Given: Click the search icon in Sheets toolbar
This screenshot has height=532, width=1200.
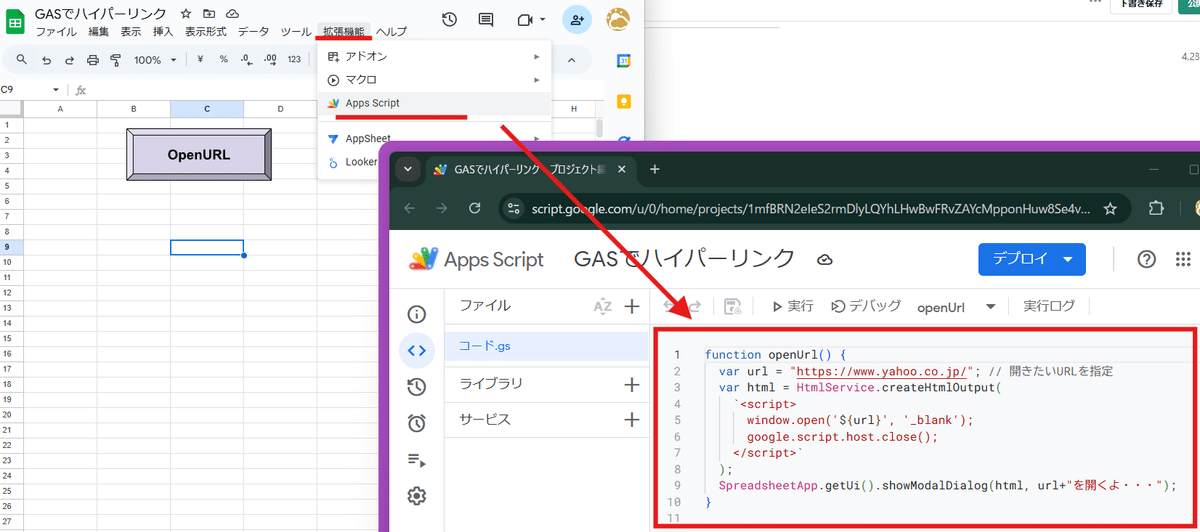Looking at the screenshot, I should pyautogui.click(x=21, y=60).
